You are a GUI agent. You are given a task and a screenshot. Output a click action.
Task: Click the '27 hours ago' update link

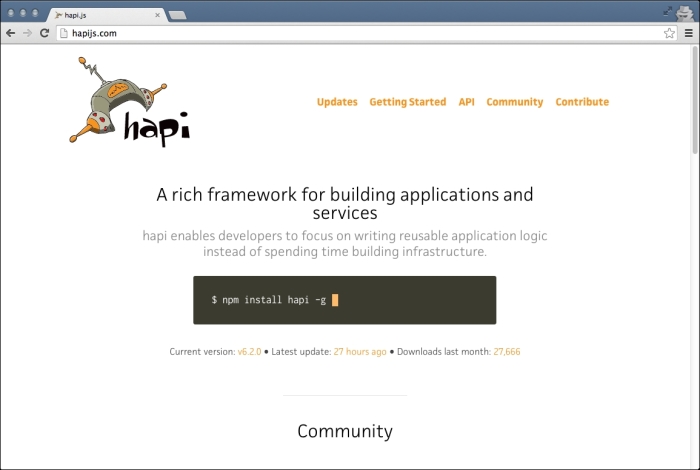pos(360,352)
